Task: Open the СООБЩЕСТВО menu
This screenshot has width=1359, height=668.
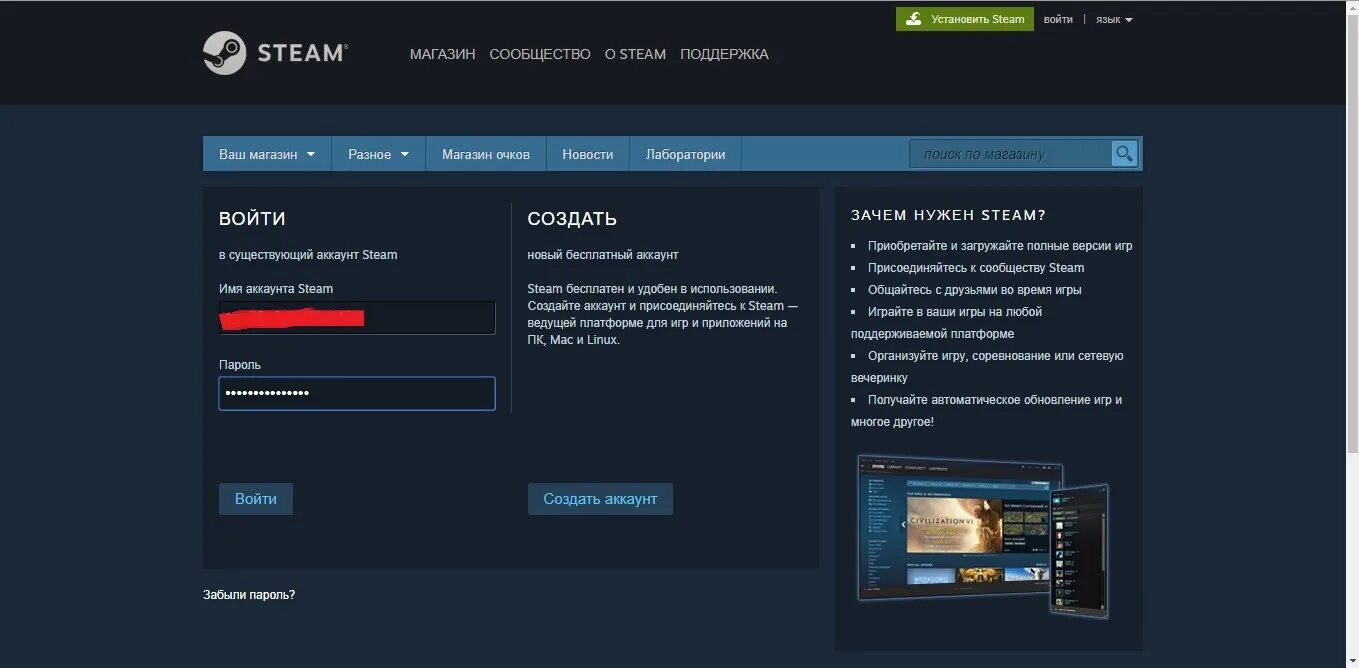Action: [540, 54]
